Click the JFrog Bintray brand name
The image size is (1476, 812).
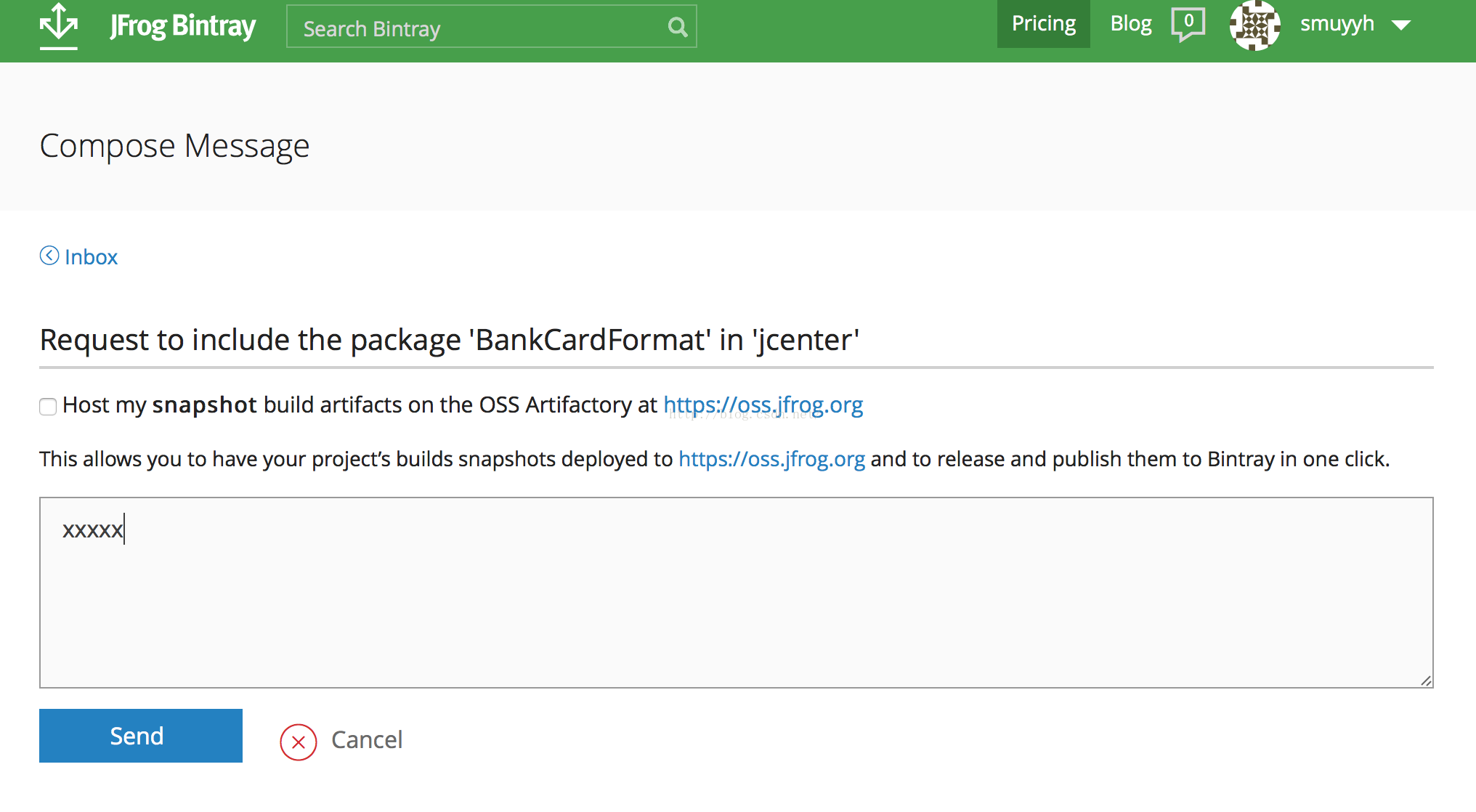tap(183, 26)
